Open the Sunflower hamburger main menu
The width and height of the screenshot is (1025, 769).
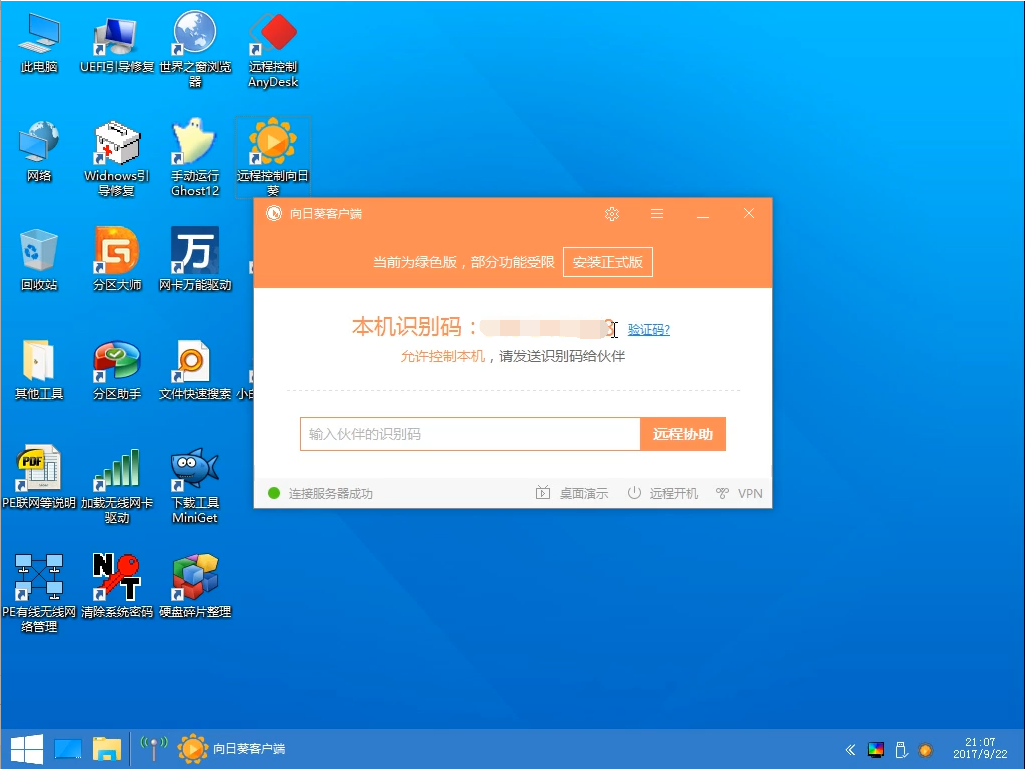coord(656,214)
